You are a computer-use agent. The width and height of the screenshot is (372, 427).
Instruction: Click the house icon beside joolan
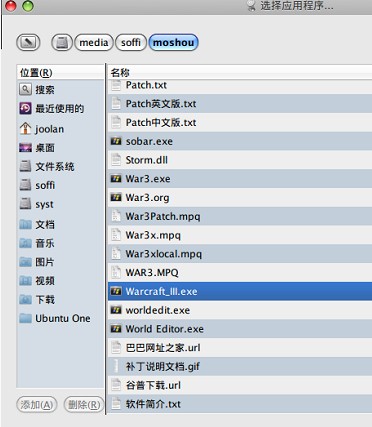[25, 129]
